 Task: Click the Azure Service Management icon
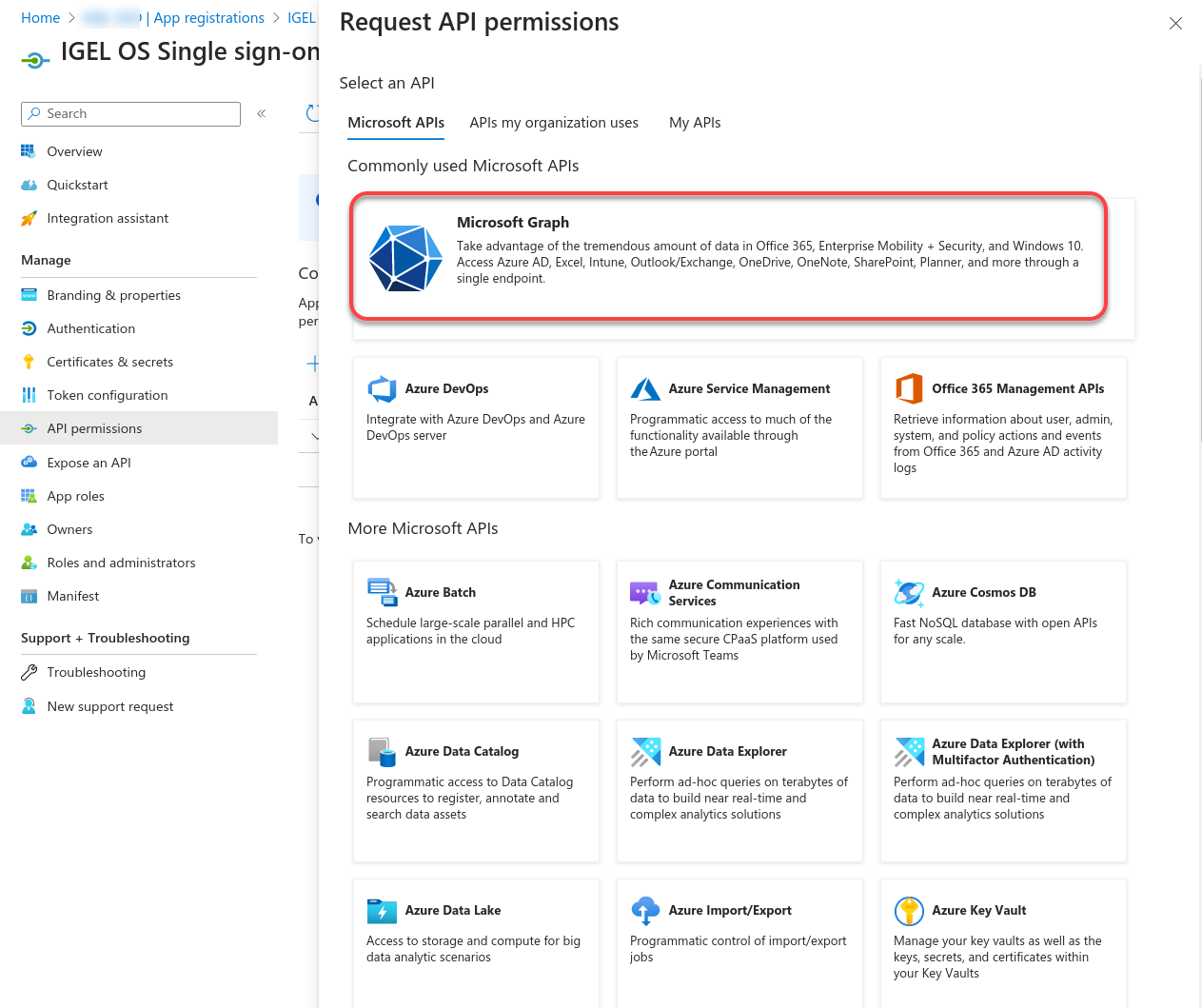645,389
